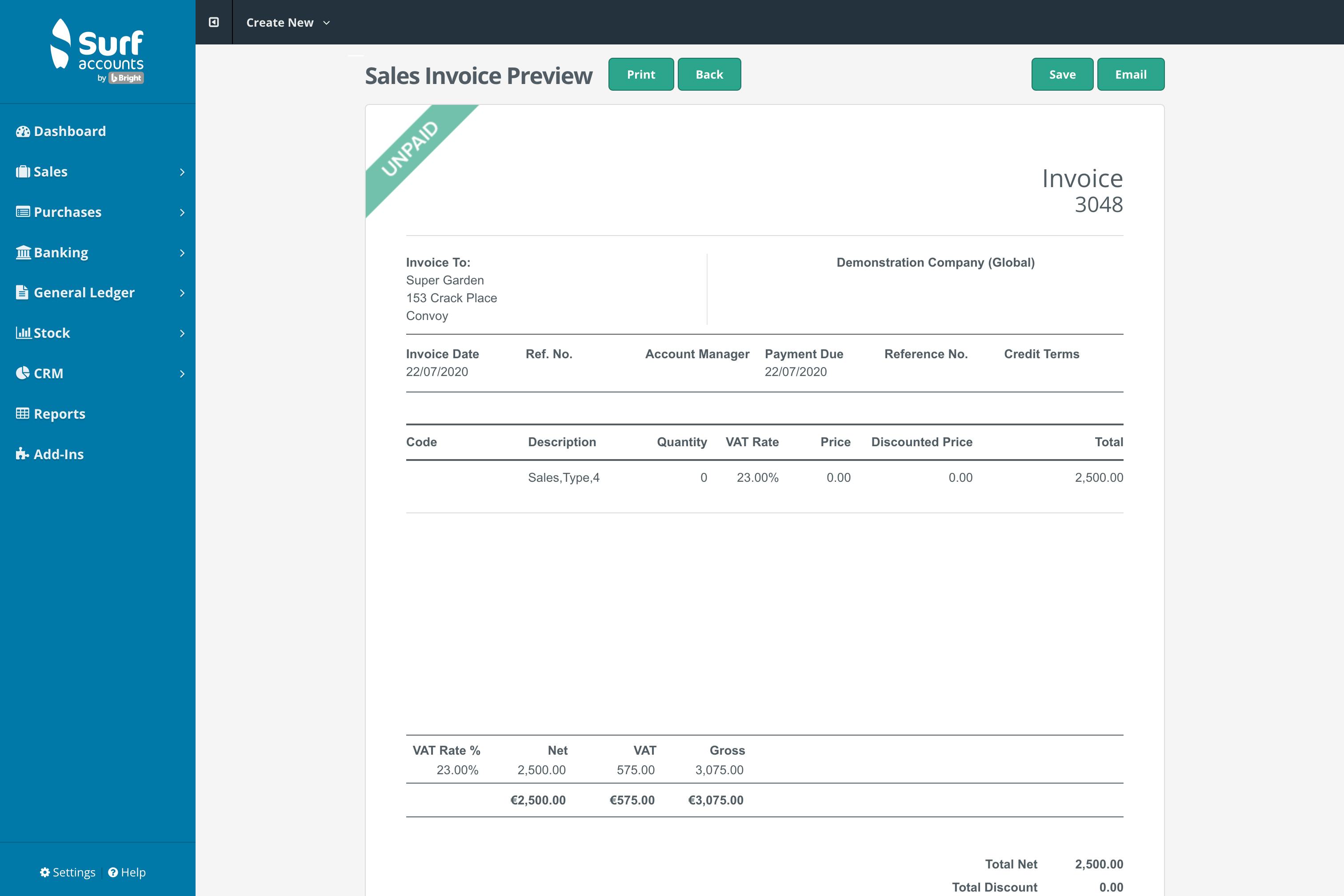Image resolution: width=1344 pixels, height=896 pixels.
Task: Expand the Purchases submenu chevron
Action: coord(182,212)
